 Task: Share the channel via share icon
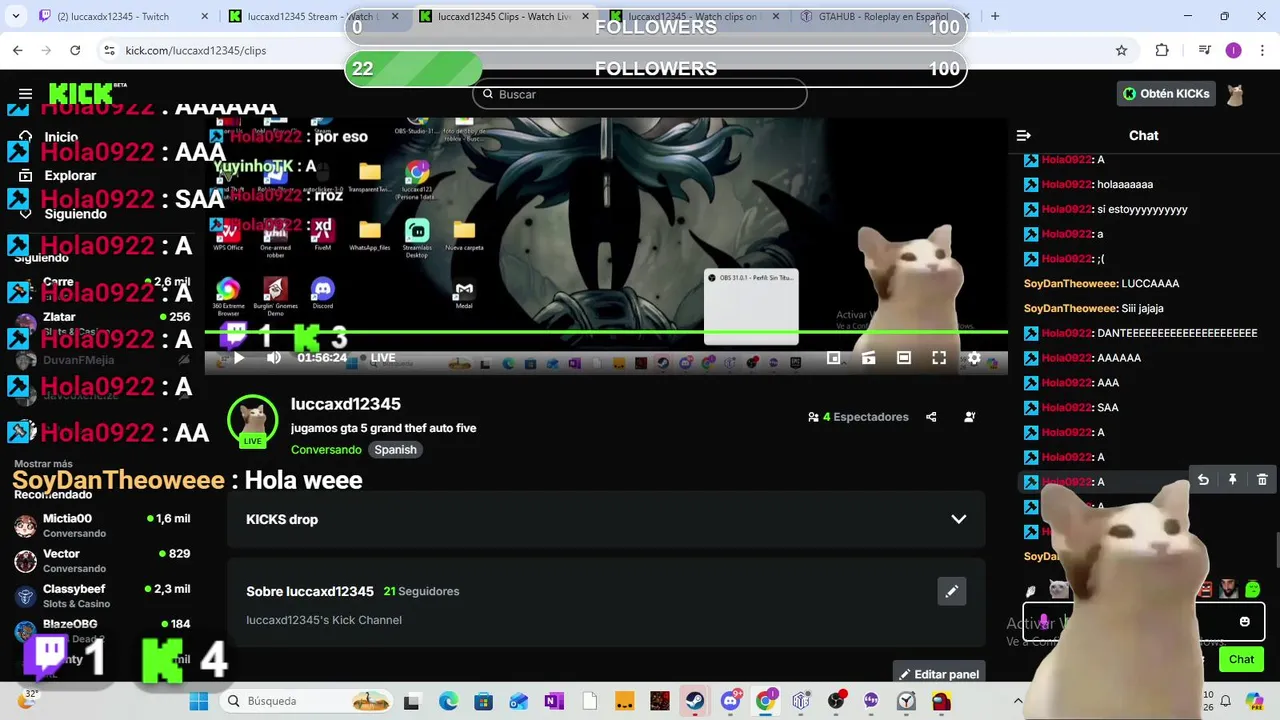[931, 417]
